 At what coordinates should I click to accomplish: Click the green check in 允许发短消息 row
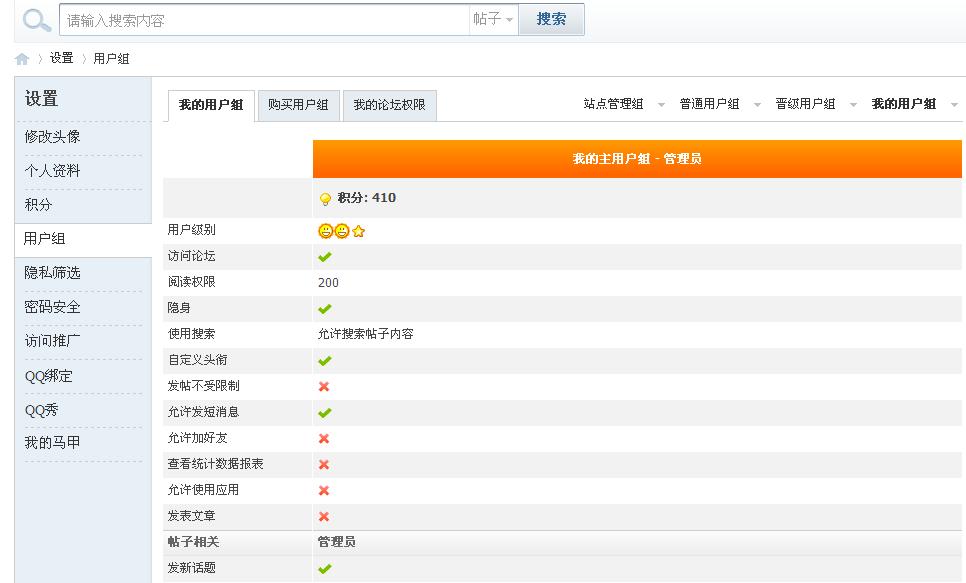[x=325, y=412]
